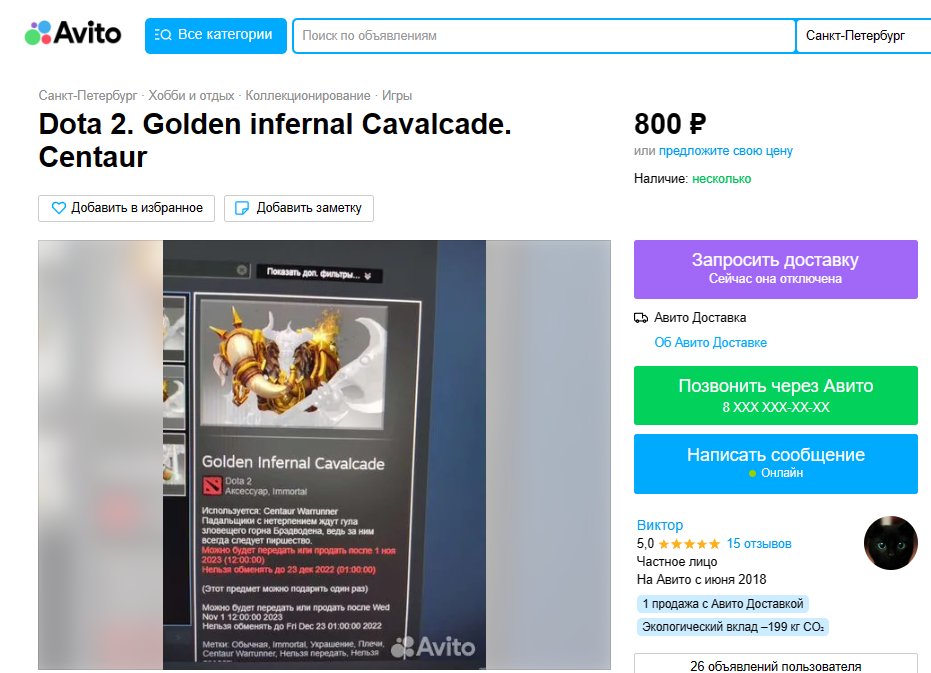Open the Все категории menu

click(216, 36)
